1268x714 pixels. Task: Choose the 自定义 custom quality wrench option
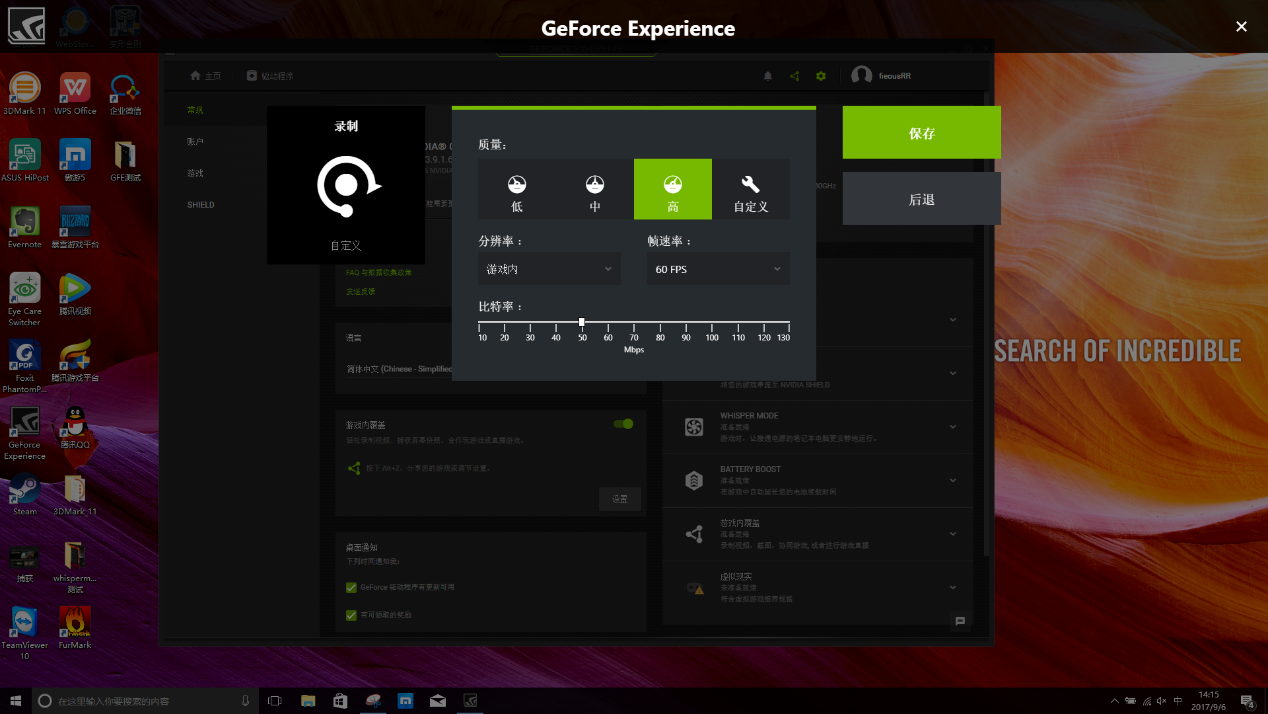point(751,189)
